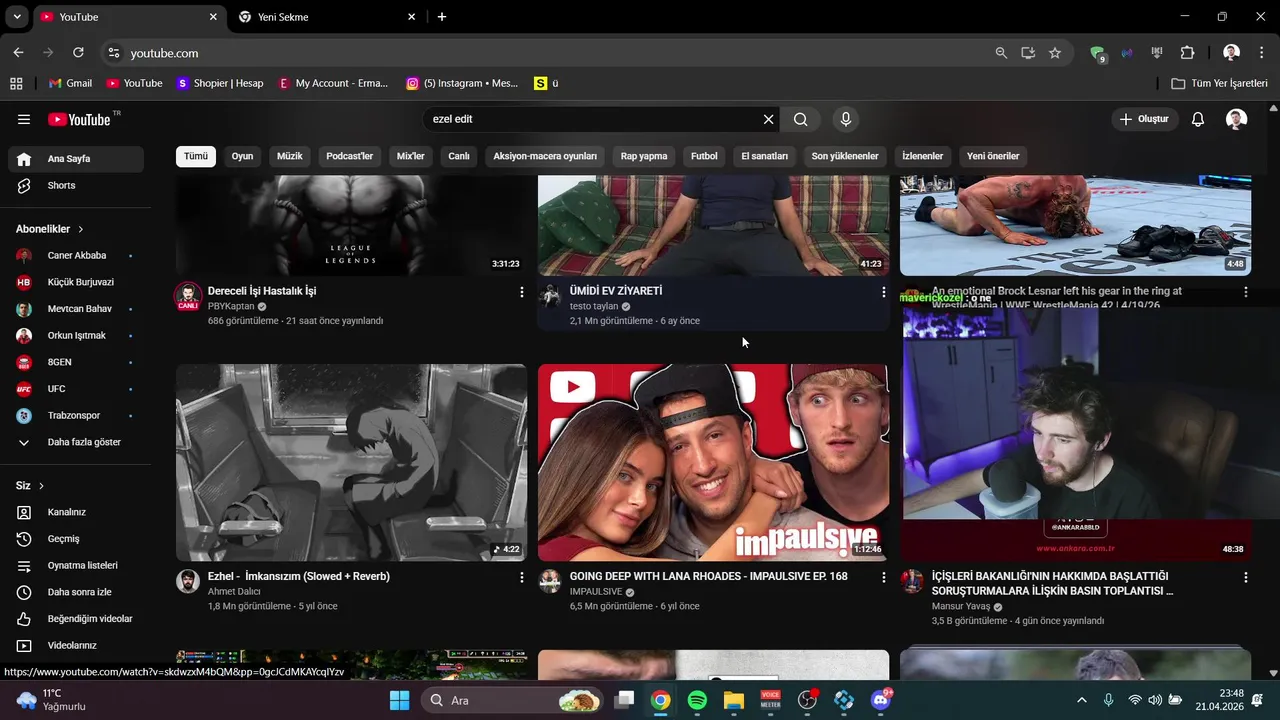Viewport: 1280px width, 720px height.
Task: Open Daha sonra izle list
Action: point(76,592)
